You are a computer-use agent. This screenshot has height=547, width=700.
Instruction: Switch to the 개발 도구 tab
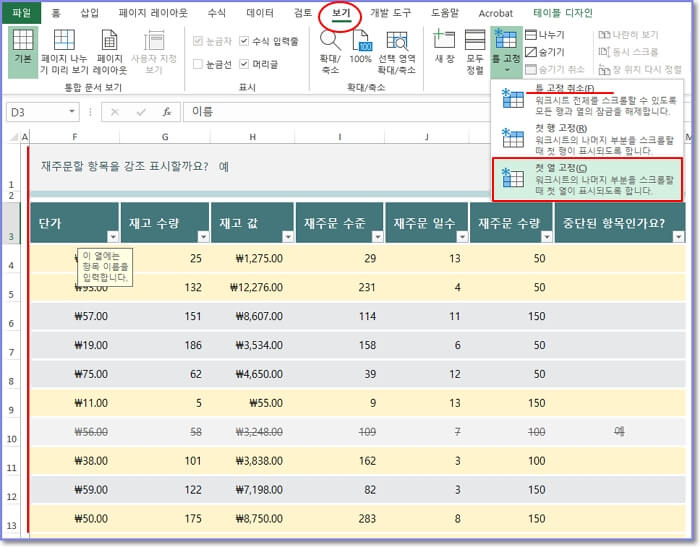tap(391, 13)
